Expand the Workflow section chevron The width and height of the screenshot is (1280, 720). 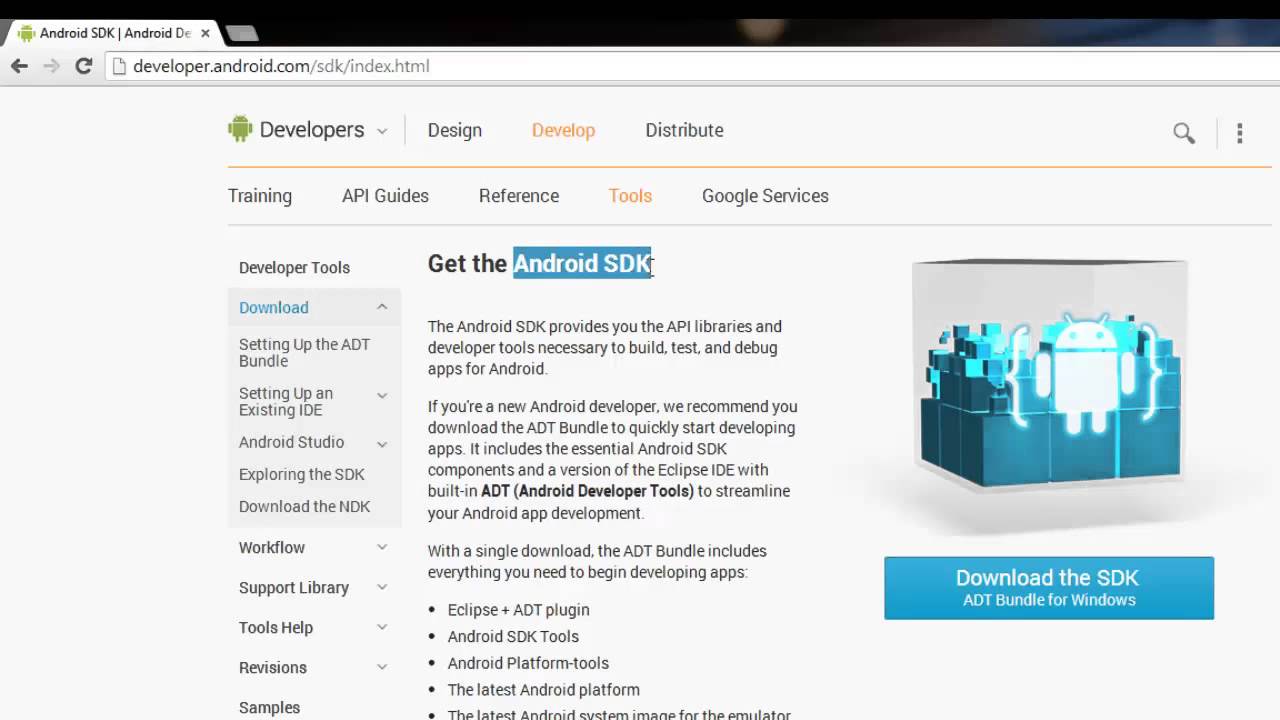point(382,547)
